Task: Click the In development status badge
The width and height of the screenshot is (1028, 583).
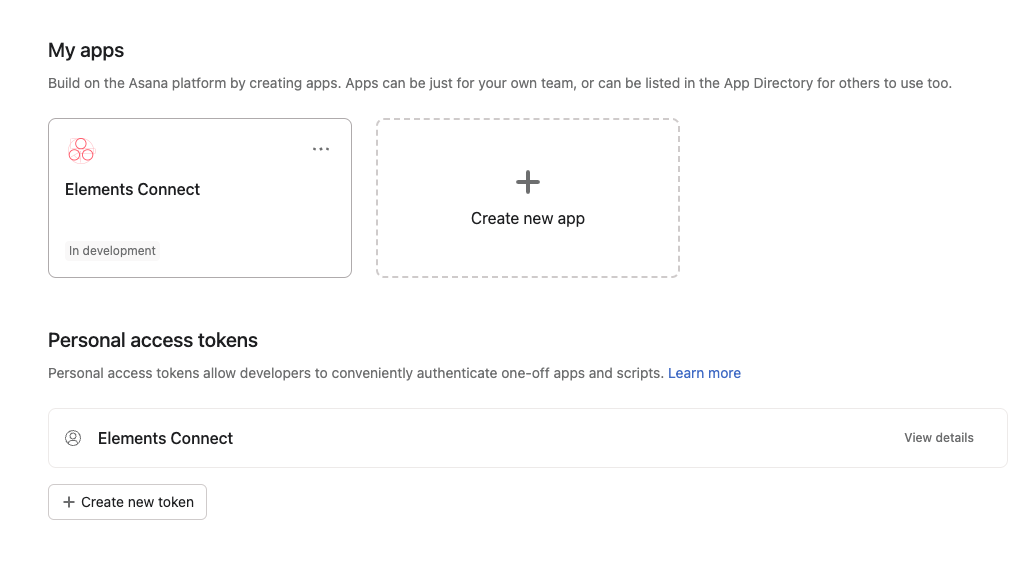Action: tap(112, 251)
